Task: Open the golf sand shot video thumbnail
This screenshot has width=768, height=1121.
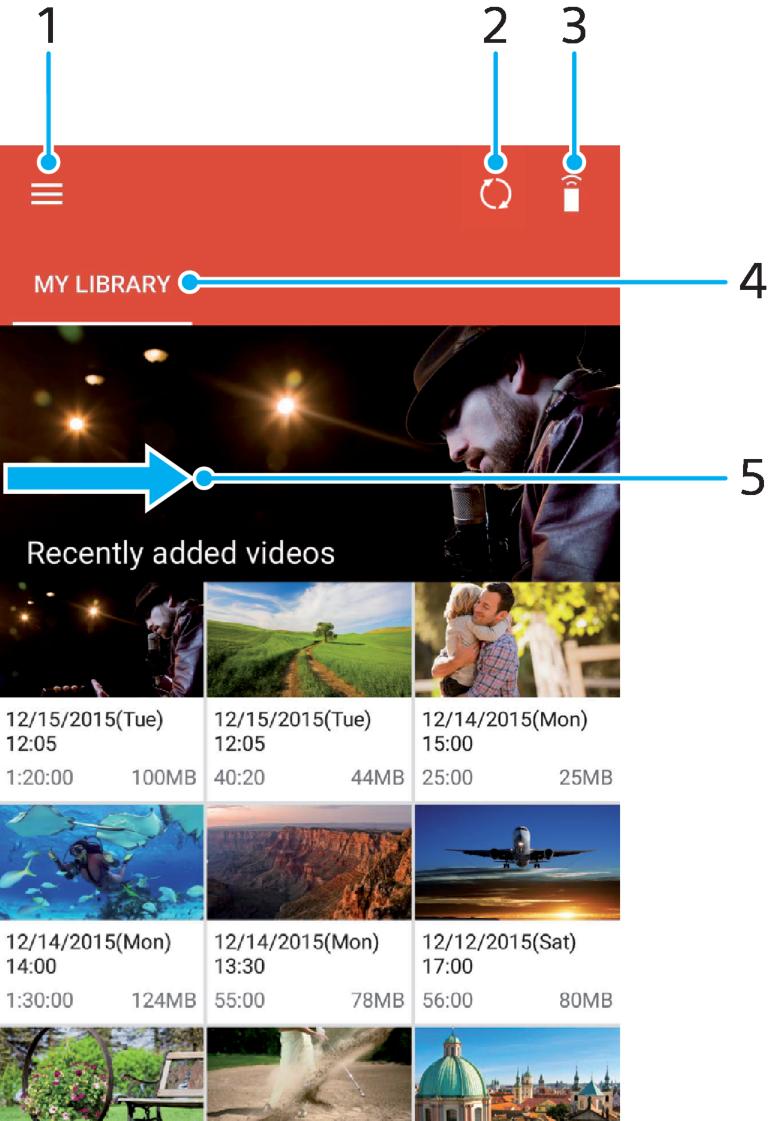Action: [x=309, y=1074]
